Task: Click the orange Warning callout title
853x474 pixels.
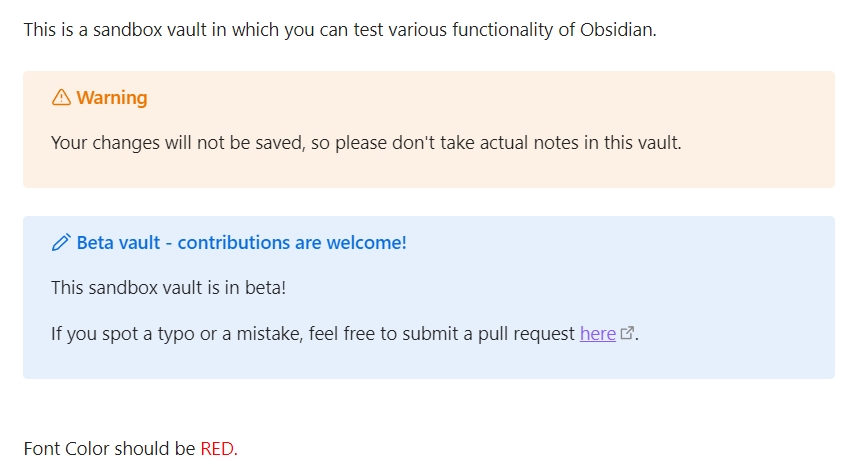Action: click(112, 97)
